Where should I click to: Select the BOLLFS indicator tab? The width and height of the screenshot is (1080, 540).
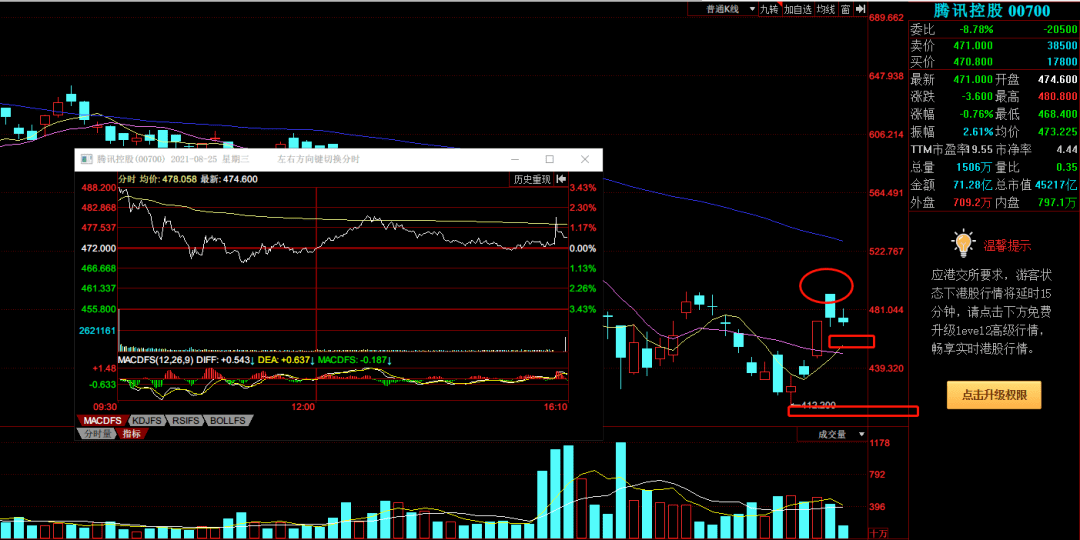[x=228, y=421]
